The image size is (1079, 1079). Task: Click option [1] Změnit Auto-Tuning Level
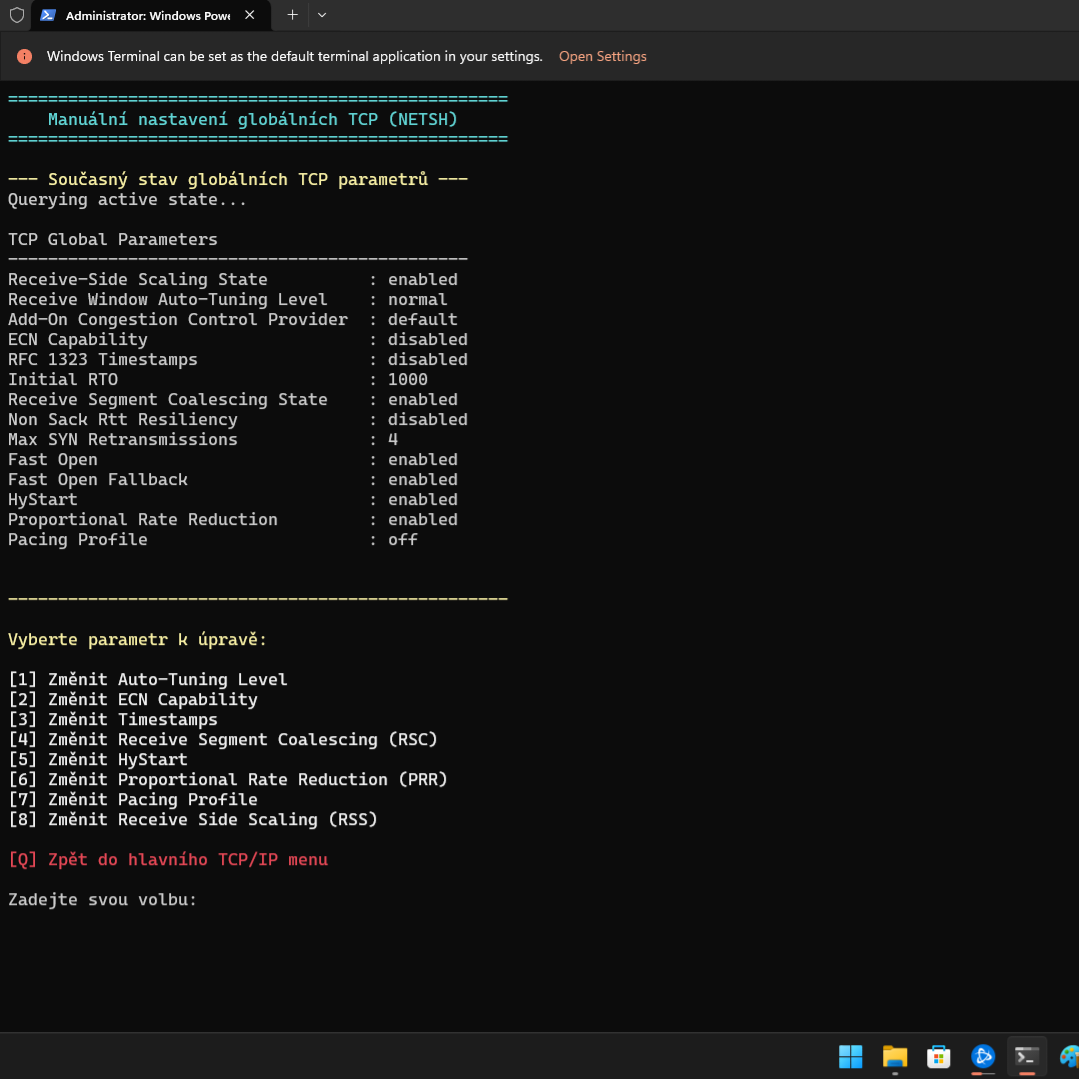(147, 680)
